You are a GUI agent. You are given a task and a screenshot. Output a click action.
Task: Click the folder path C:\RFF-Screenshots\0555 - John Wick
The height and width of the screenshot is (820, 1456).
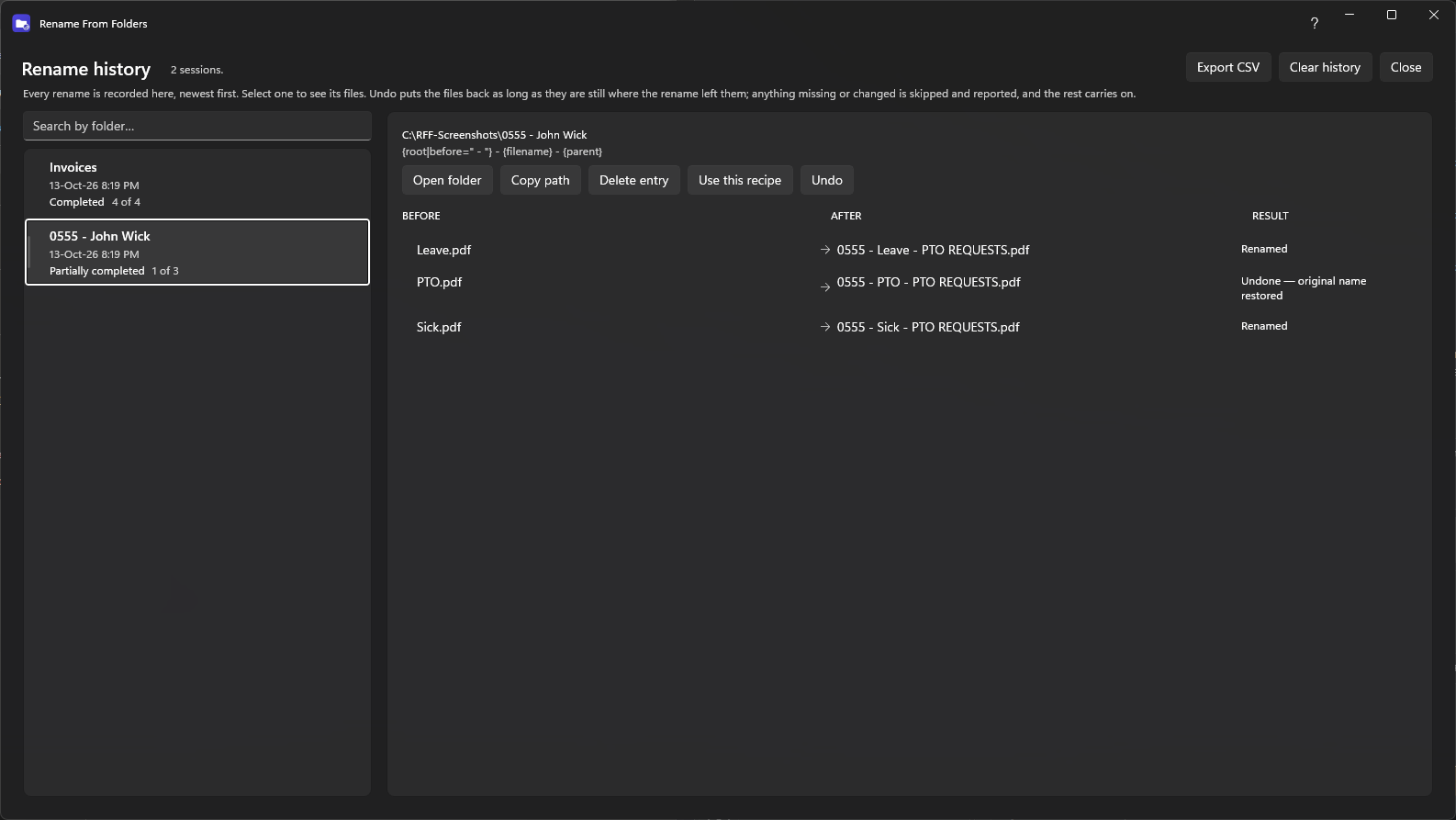[x=494, y=135]
